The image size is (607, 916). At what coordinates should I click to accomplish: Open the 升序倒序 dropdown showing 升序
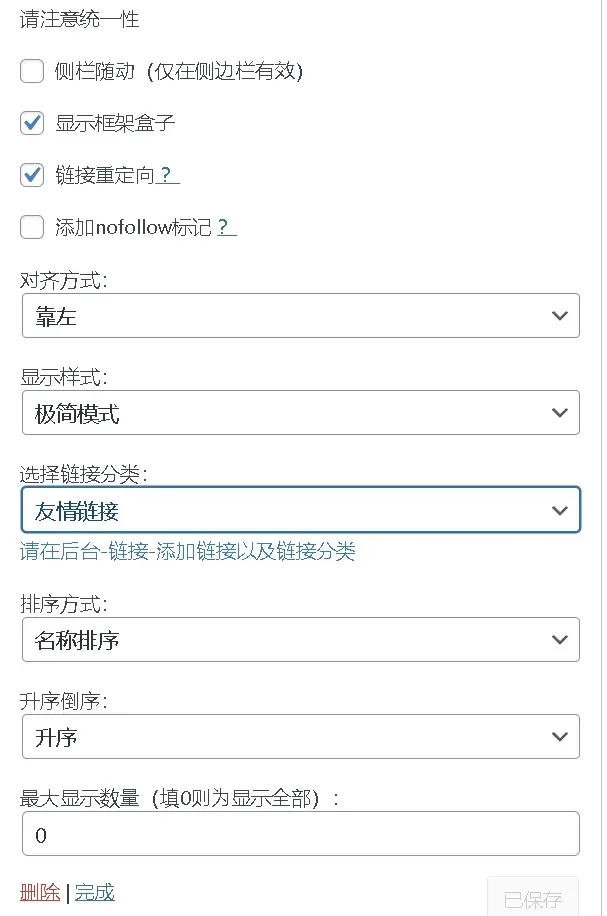tap(300, 737)
